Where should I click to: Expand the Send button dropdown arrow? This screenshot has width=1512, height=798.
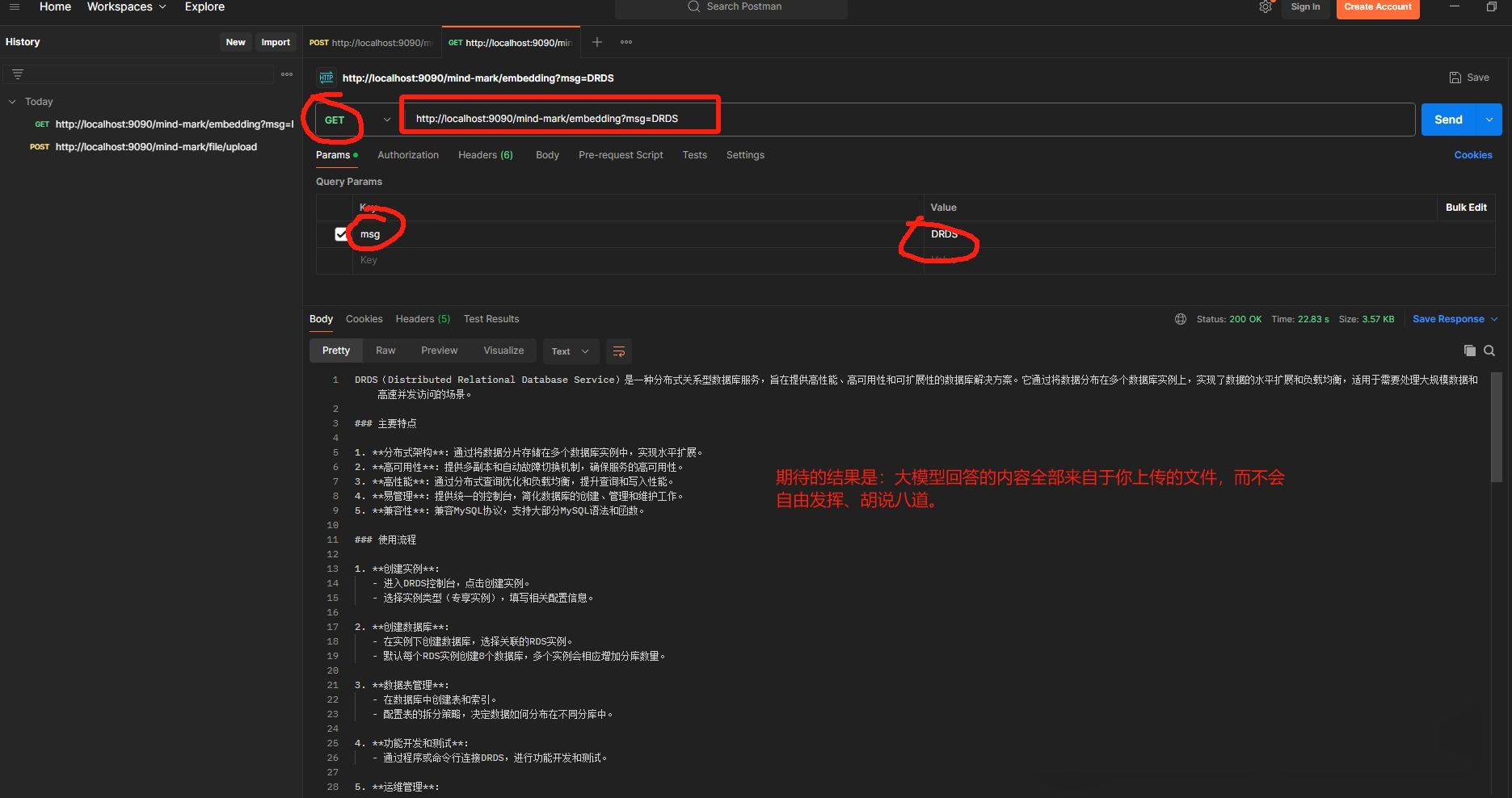point(1489,120)
